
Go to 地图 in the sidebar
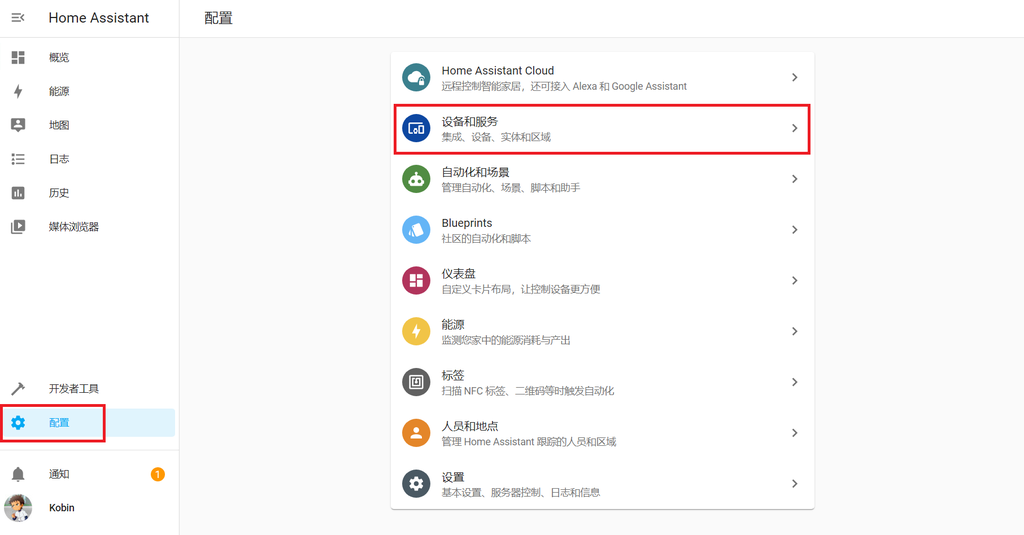click(x=59, y=125)
